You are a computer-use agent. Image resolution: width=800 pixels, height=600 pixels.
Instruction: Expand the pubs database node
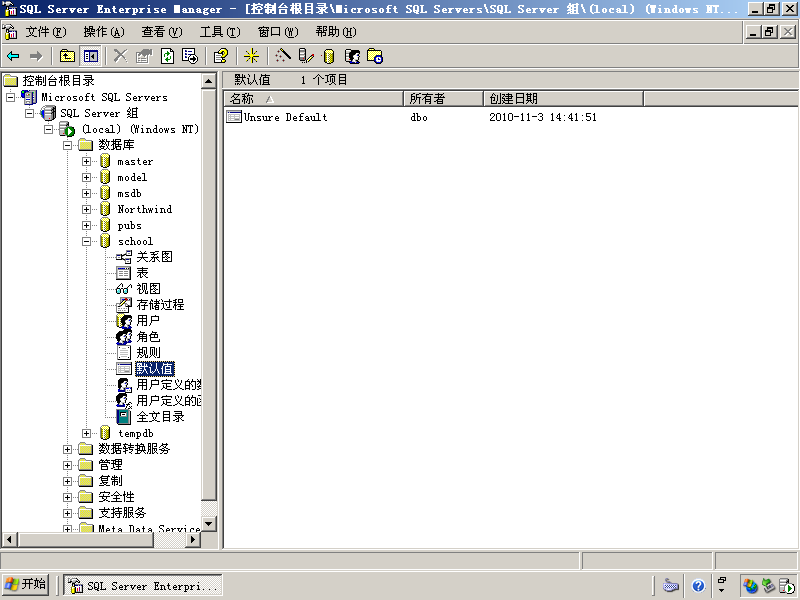(86, 226)
